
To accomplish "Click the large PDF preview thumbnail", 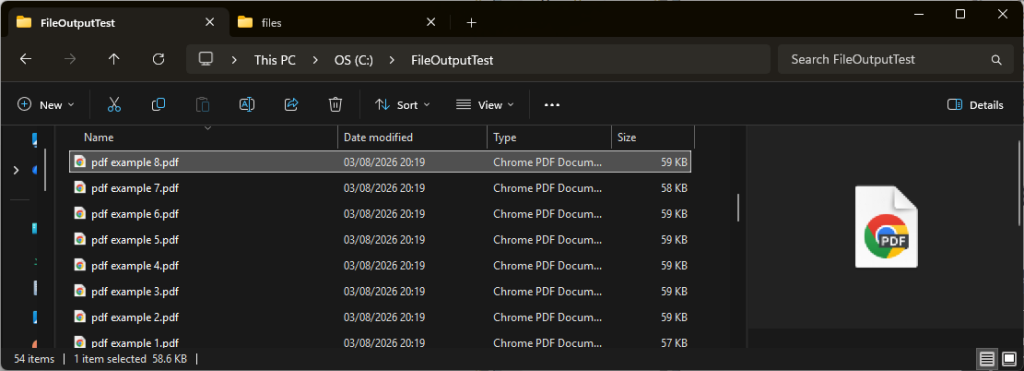I will (x=886, y=227).
